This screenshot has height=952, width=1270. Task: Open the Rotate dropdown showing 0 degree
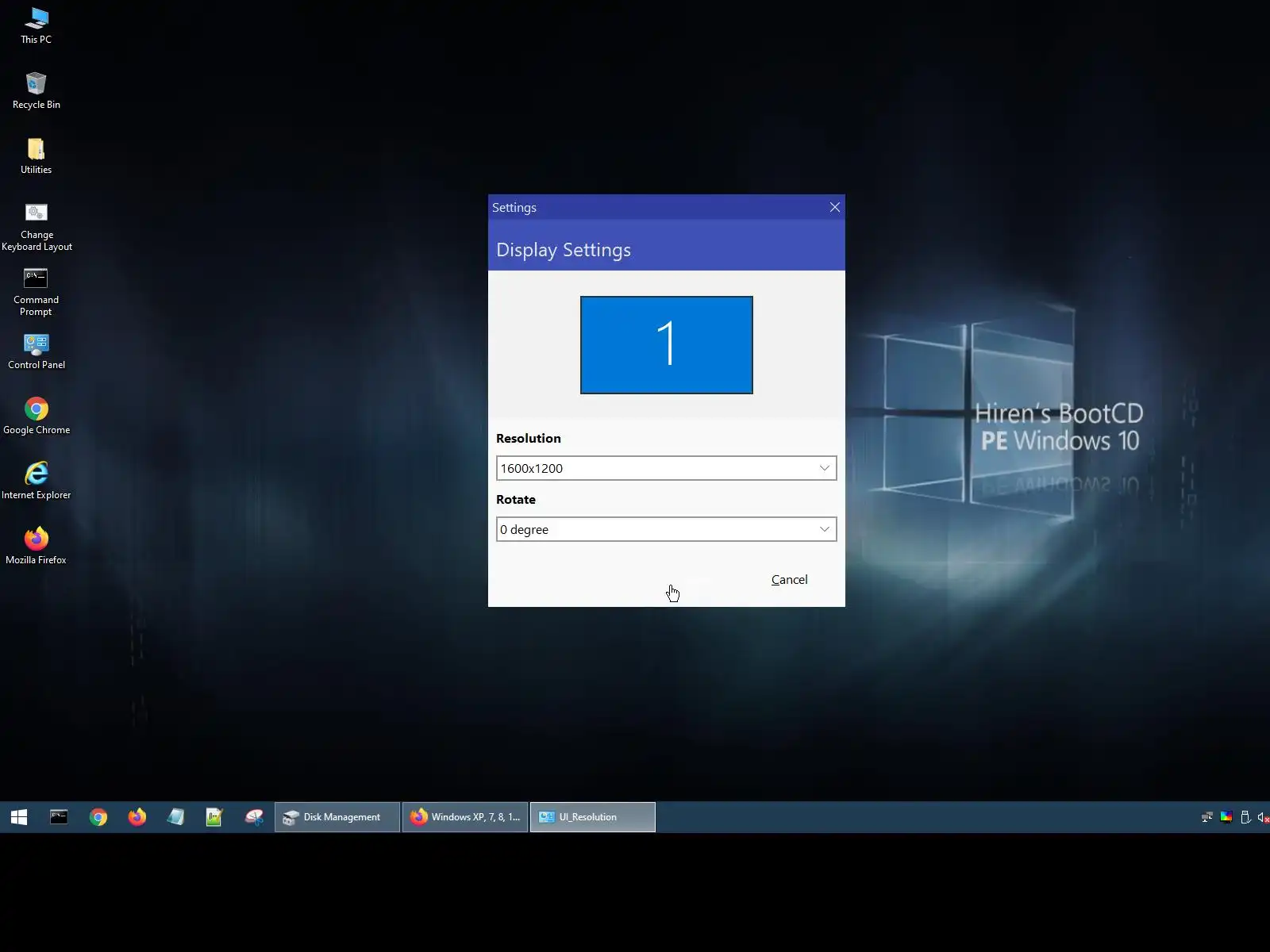point(667,529)
